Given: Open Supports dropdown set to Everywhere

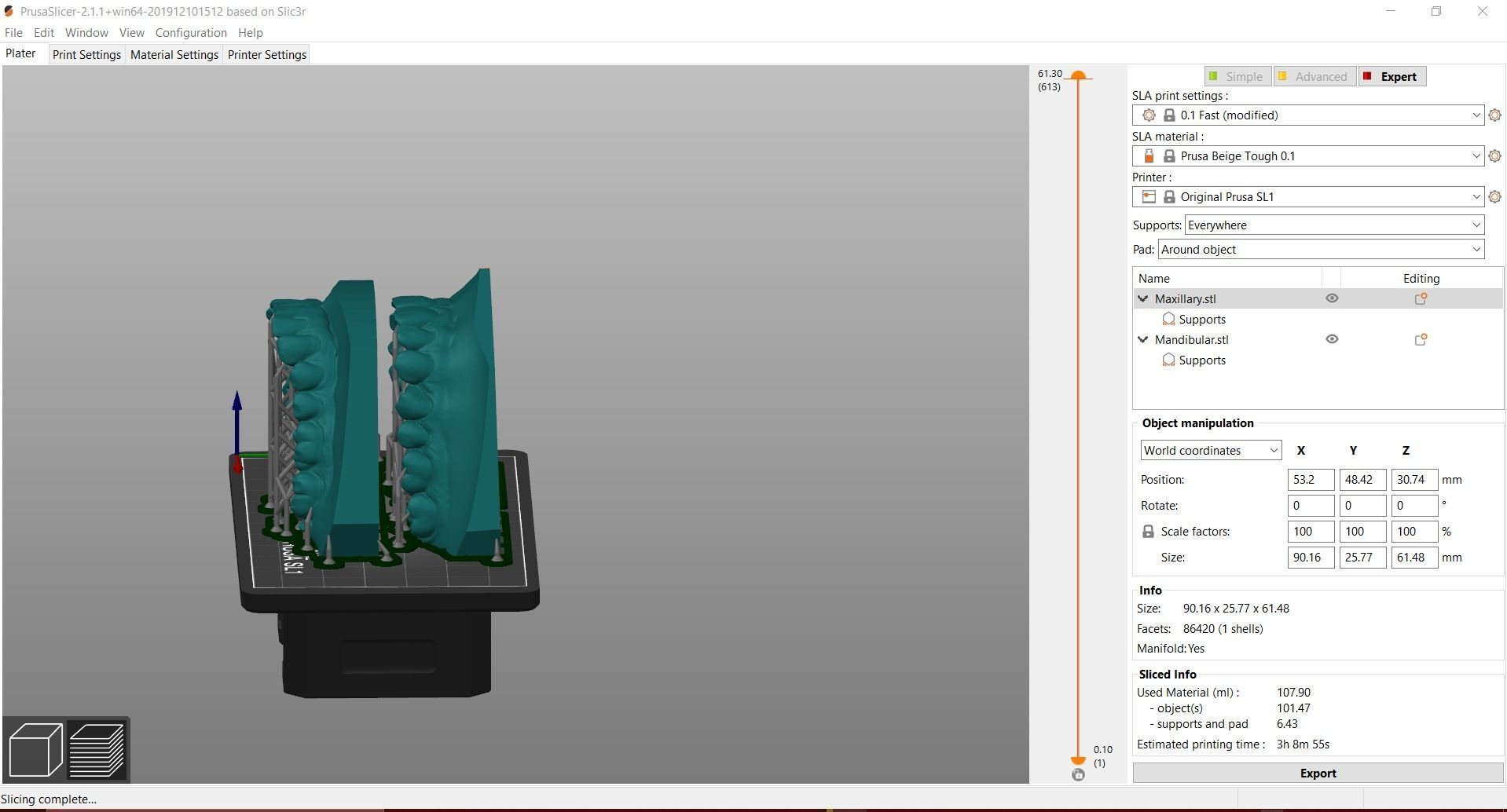Looking at the screenshot, I should [x=1334, y=225].
